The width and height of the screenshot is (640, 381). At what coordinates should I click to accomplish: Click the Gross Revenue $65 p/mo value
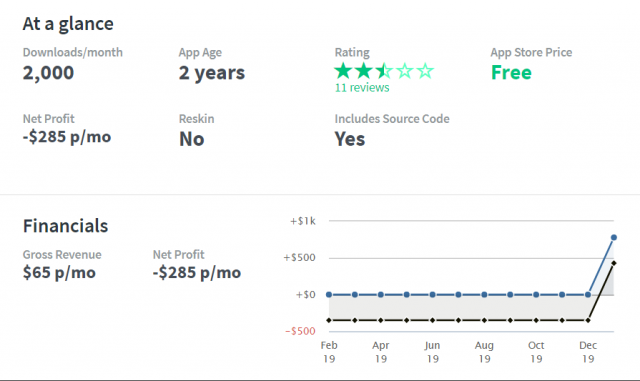click(x=59, y=272)
